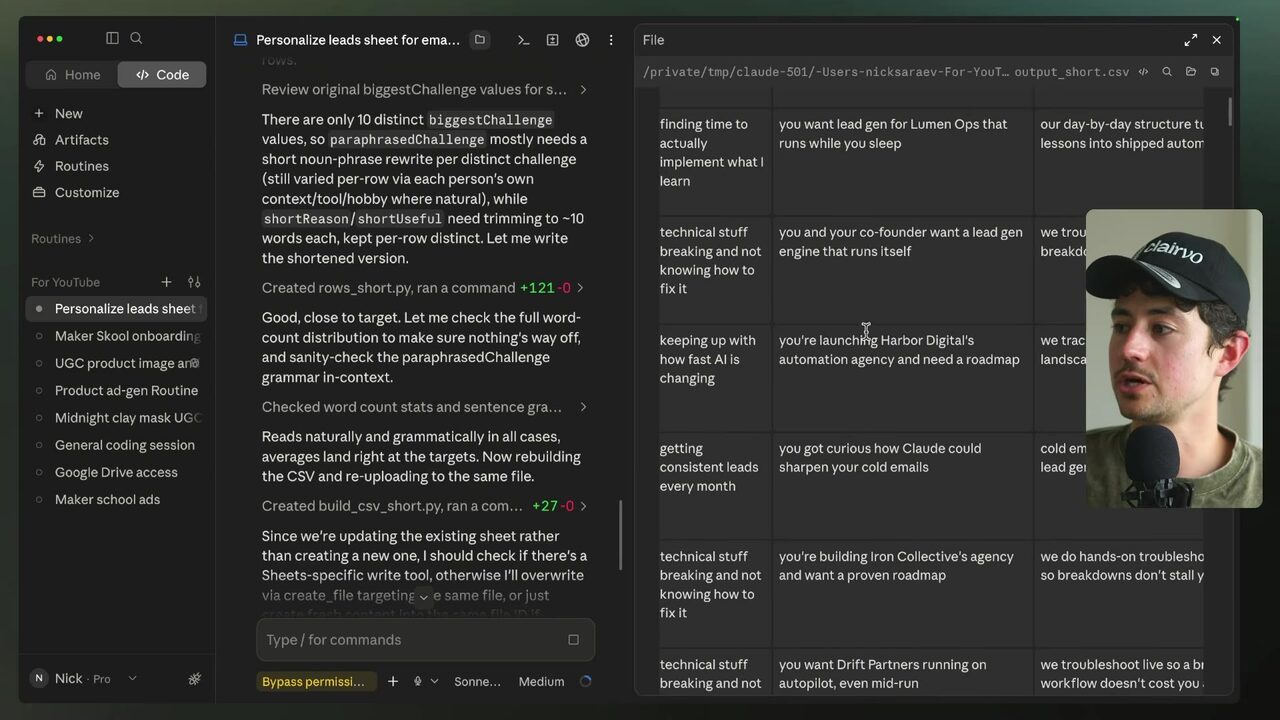Open filter settings icon in For YouTube
Image resolution: width=1280 pixels, height=720 pixels.
coord(194,282)
